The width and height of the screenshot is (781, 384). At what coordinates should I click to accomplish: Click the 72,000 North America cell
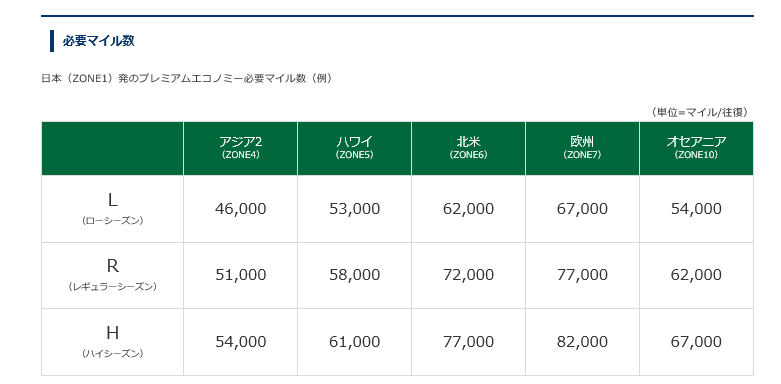pos(468,275)
